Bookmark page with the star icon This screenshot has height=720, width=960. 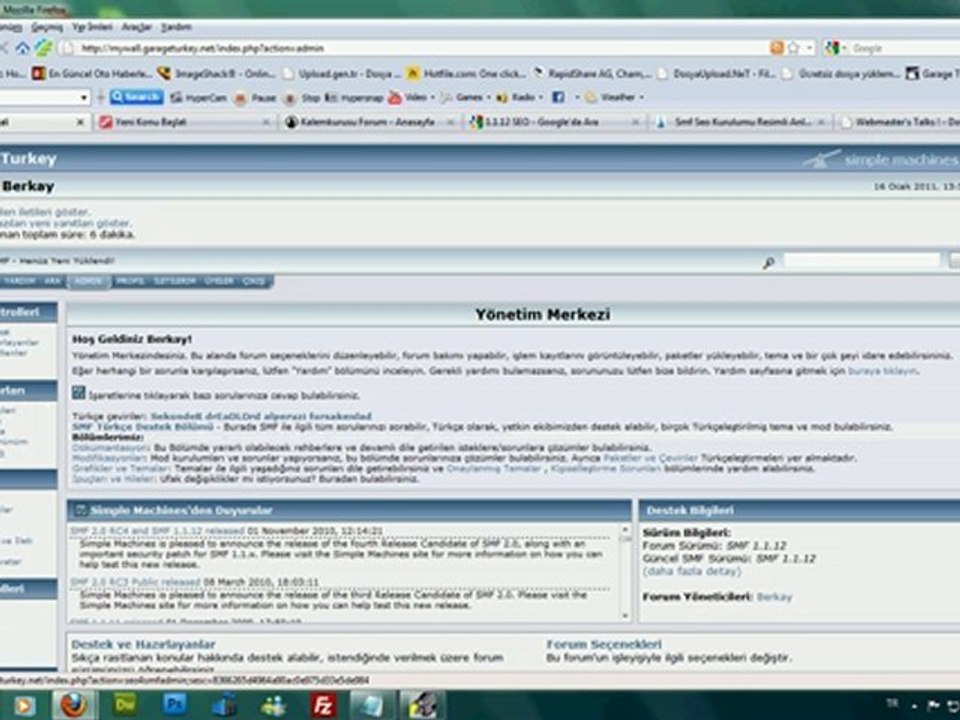coord(793,48)
